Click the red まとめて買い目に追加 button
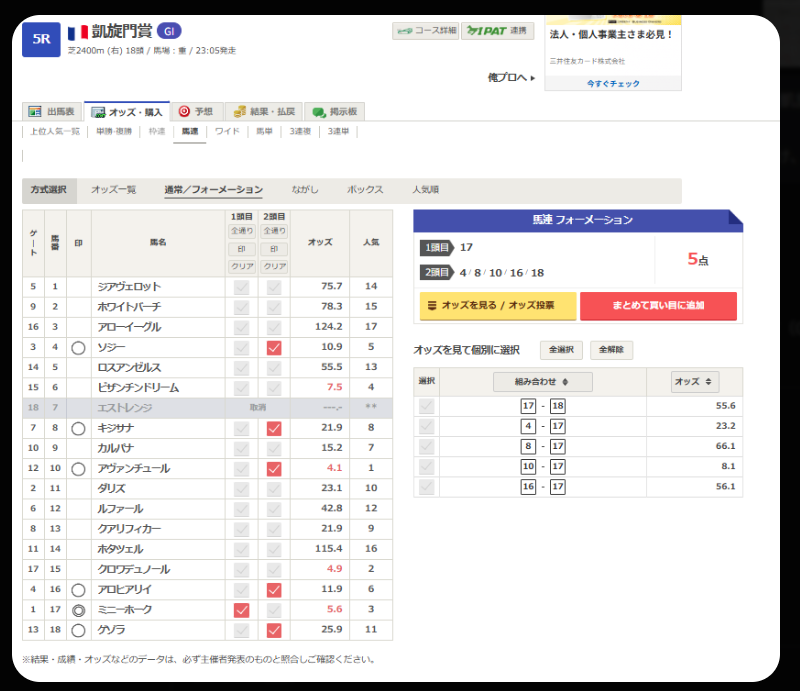 pos(658,305)
